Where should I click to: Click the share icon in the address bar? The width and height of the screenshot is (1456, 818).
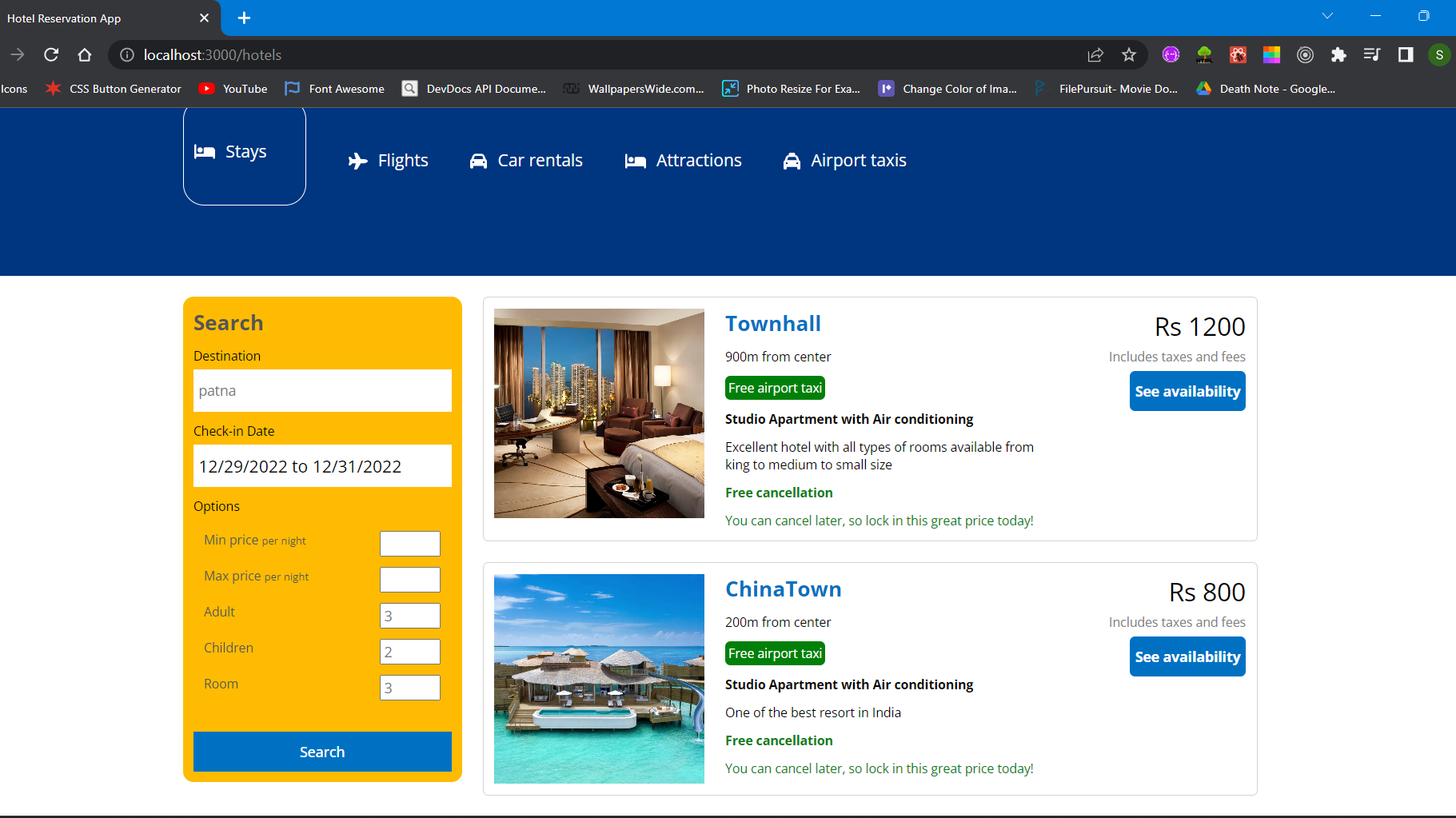(x=1095, y=54)
